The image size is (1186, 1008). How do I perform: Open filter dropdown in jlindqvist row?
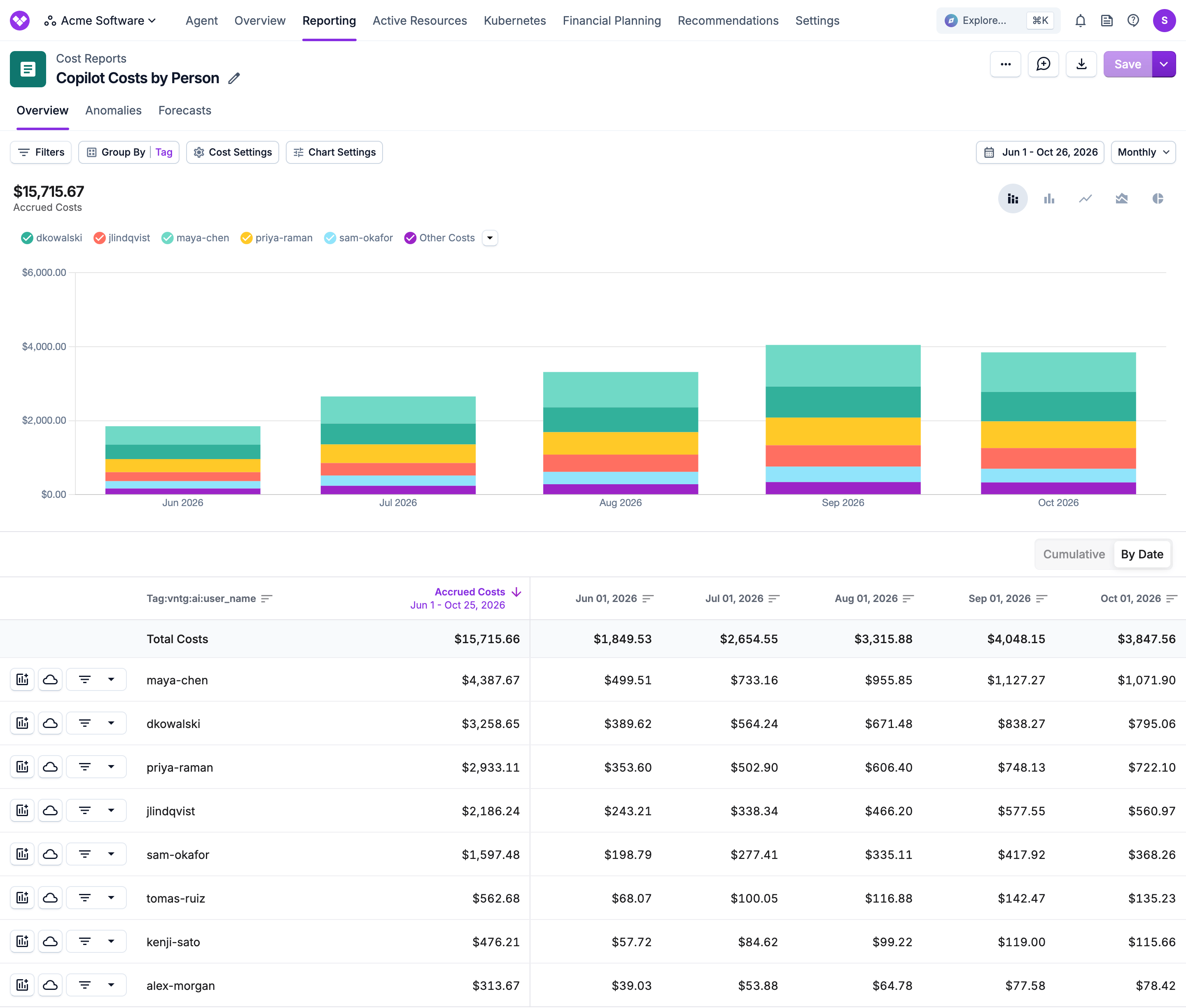[x=96, y=810]
